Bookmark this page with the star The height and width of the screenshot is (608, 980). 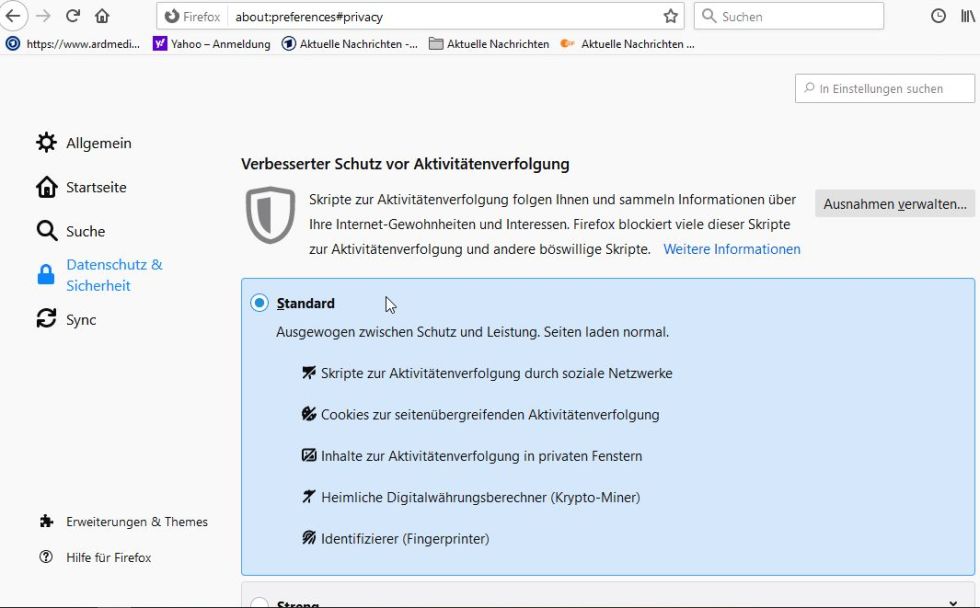click(x=670, y=16)
